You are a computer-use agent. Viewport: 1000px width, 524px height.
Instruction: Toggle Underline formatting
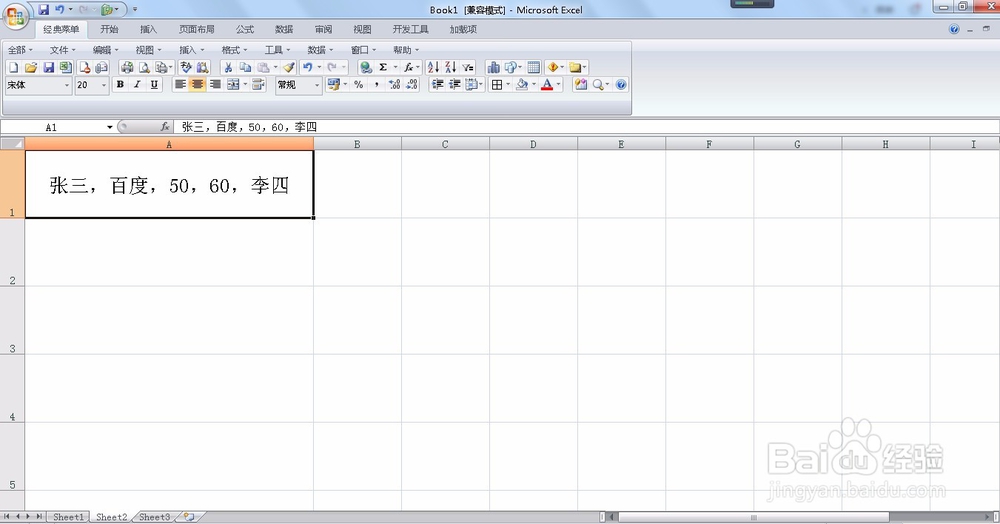coord(154,84)
